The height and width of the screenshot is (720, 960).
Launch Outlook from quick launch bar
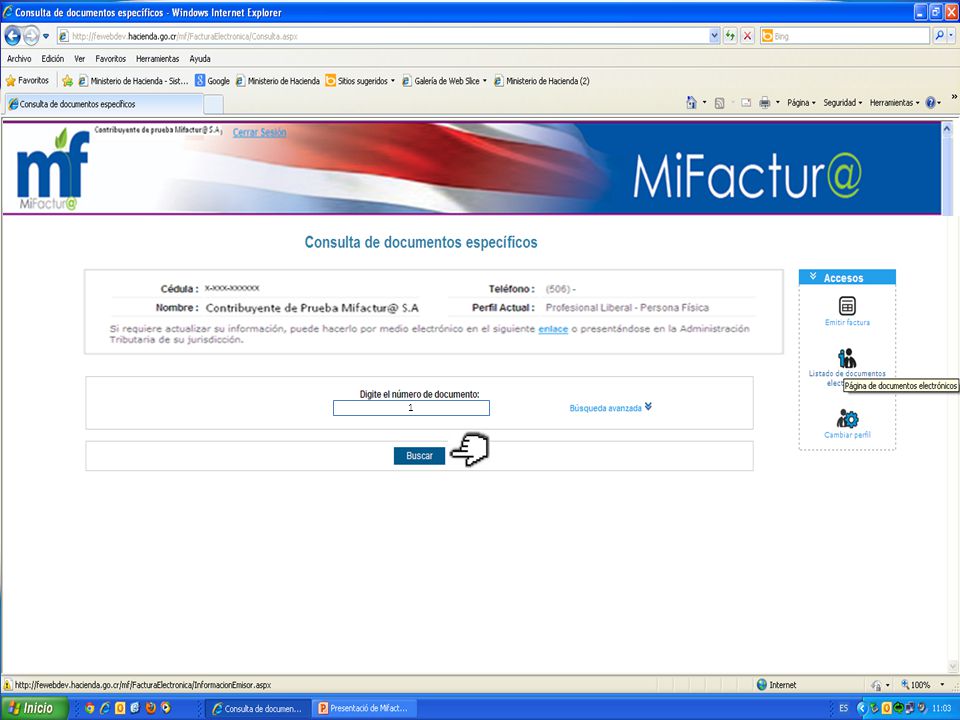click(x=120, y=708)
